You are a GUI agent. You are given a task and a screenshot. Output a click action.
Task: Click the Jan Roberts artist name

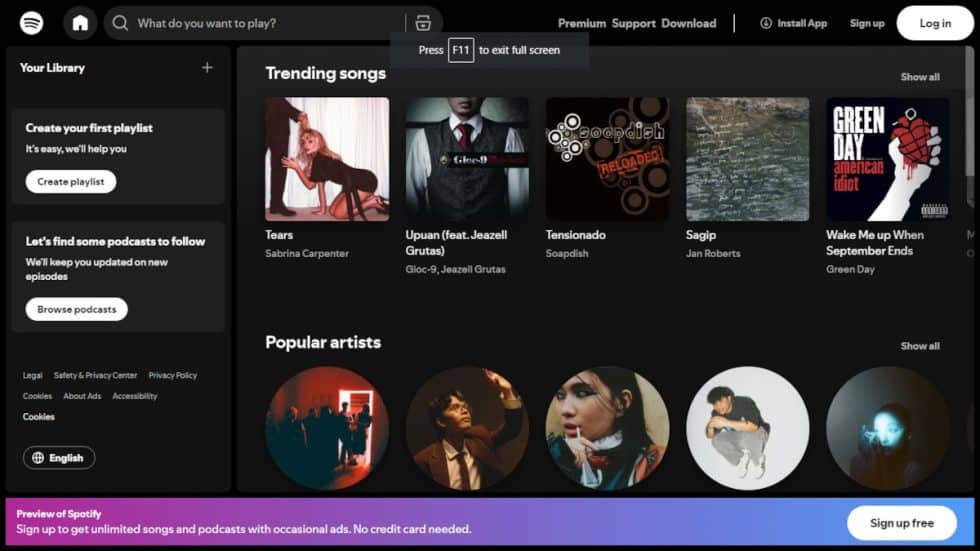[713, 254]
